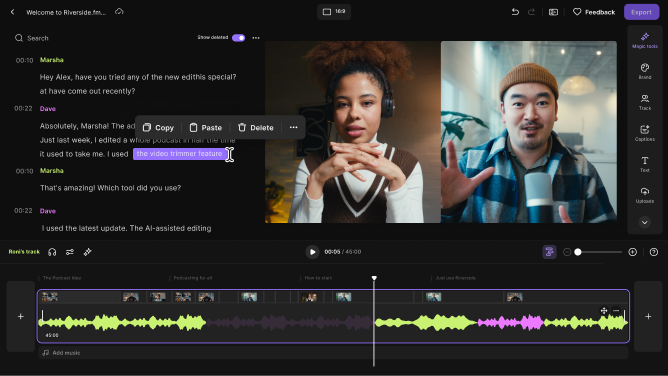Zoom out the timeline with minus icon

pos(567,252)
